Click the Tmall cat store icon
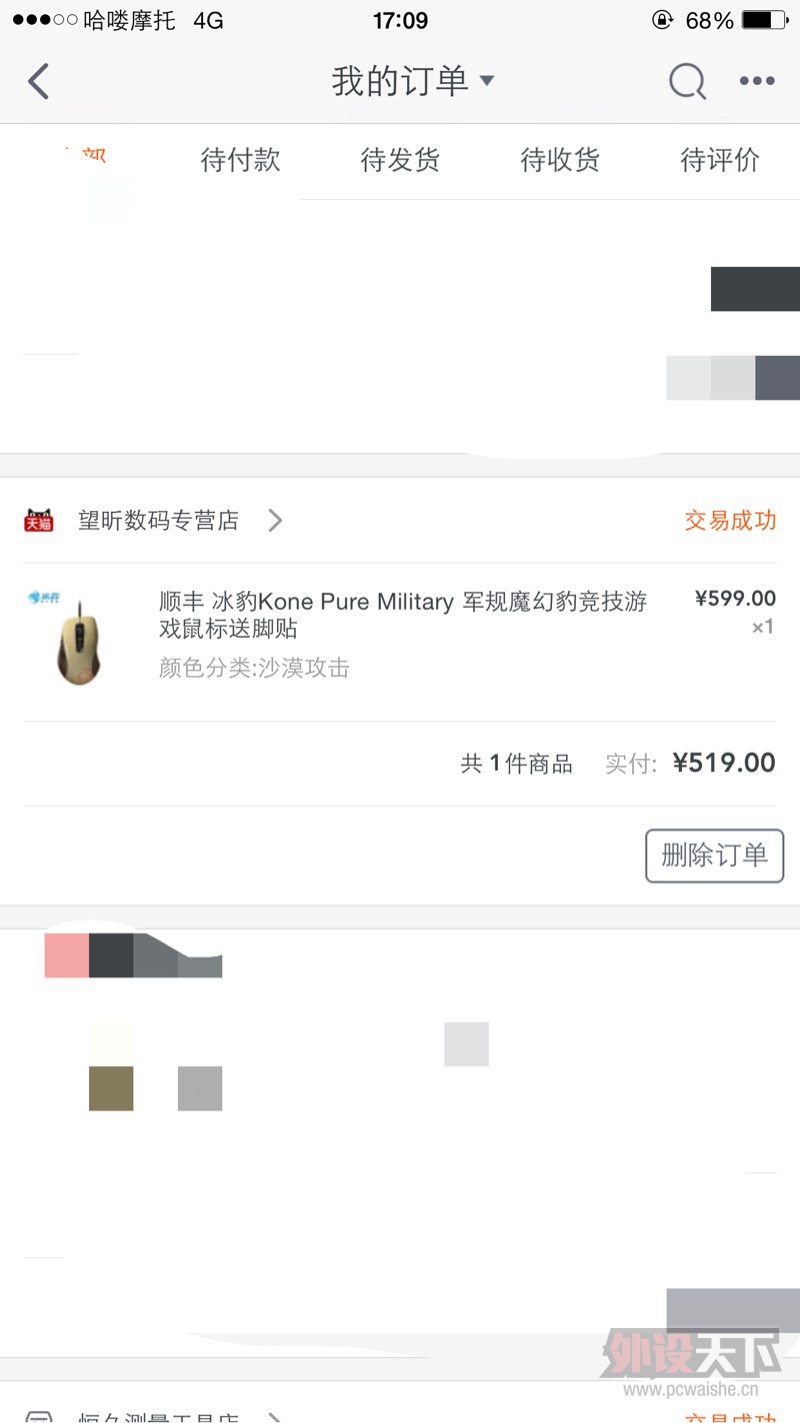 click(38, 520)
